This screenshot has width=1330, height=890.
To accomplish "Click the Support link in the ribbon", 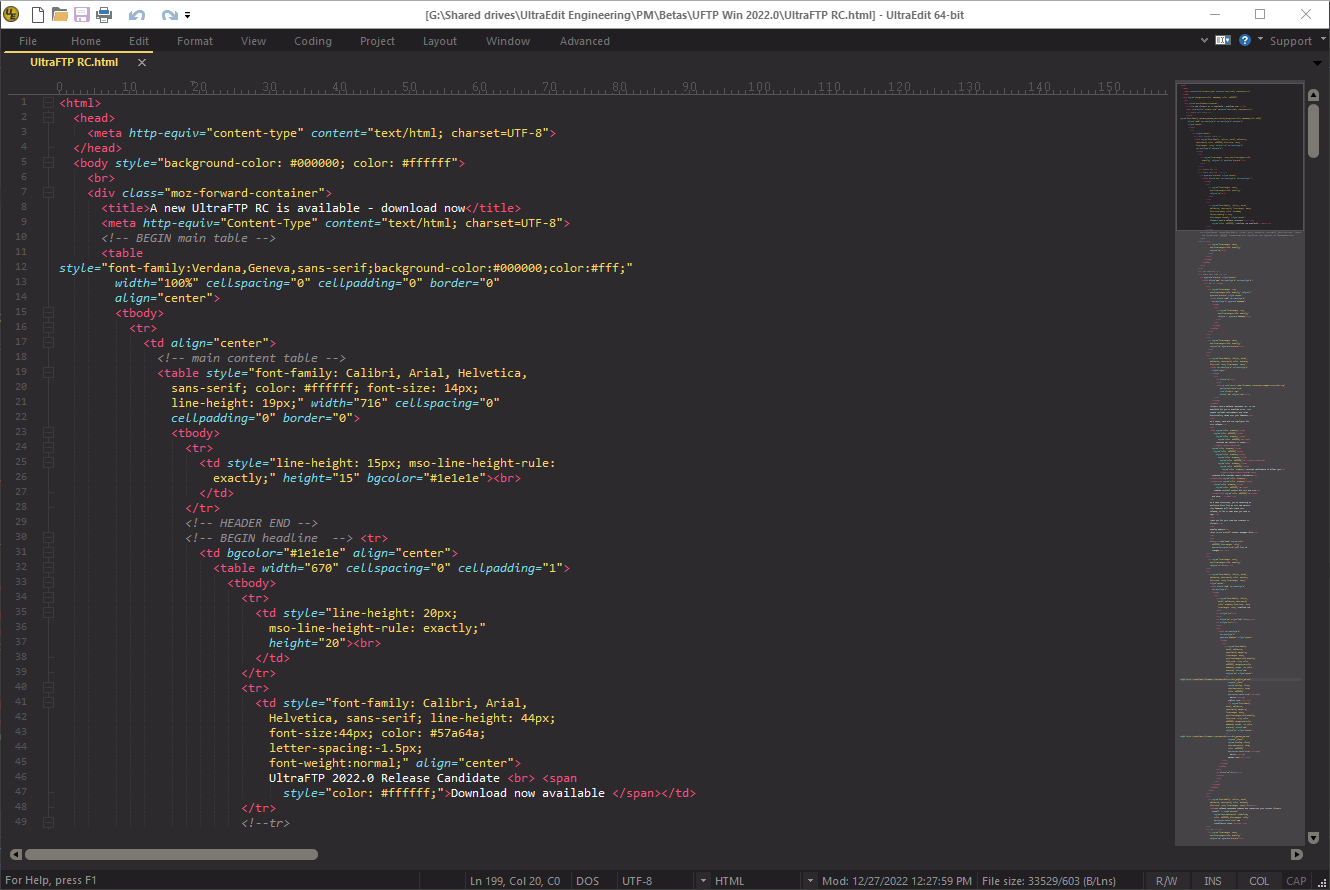I will (x=1290, y=41).
